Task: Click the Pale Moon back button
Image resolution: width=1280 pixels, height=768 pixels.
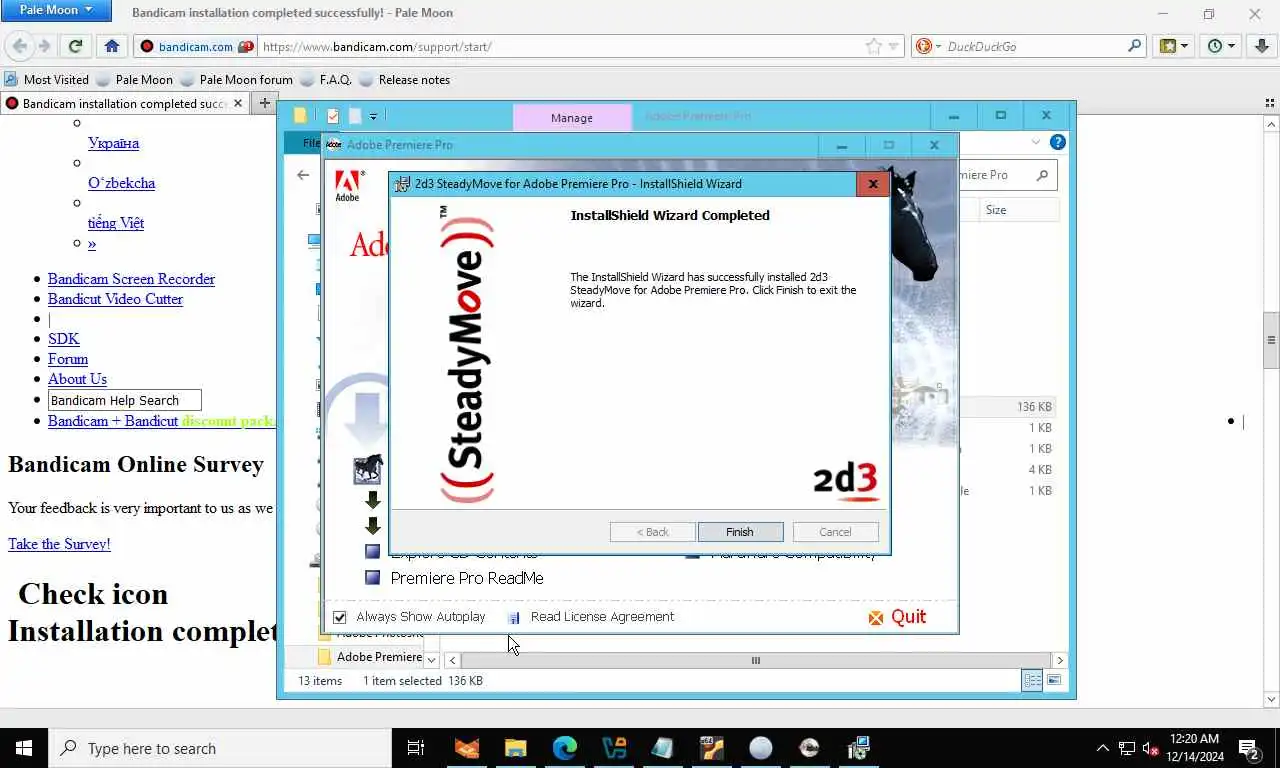Action: (x=19, y=46)
